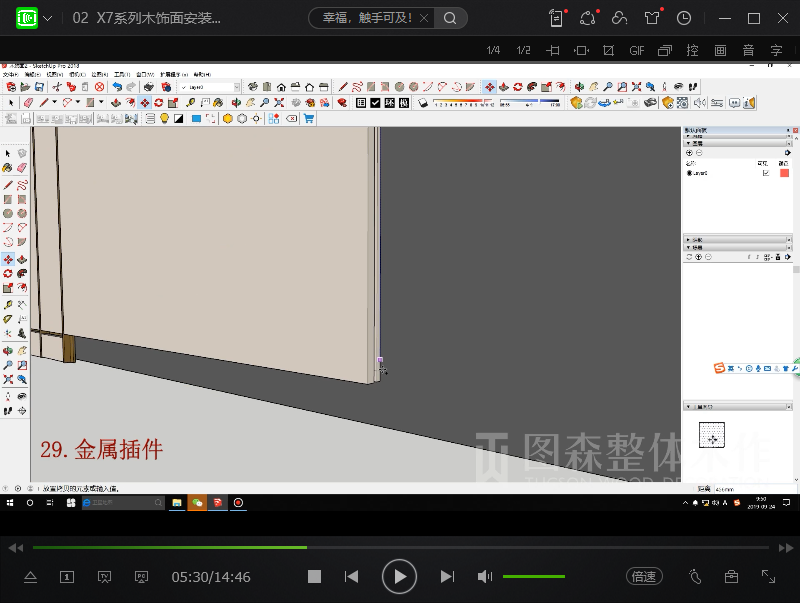Record a GIF from the video
This screenshot has height=603, width=800.
[x=637, y=50]
